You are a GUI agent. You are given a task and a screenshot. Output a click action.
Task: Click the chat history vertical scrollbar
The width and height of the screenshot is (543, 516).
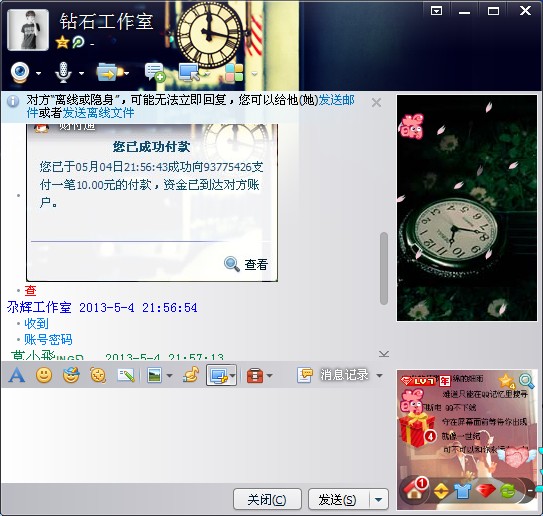(x=383, y=268)
